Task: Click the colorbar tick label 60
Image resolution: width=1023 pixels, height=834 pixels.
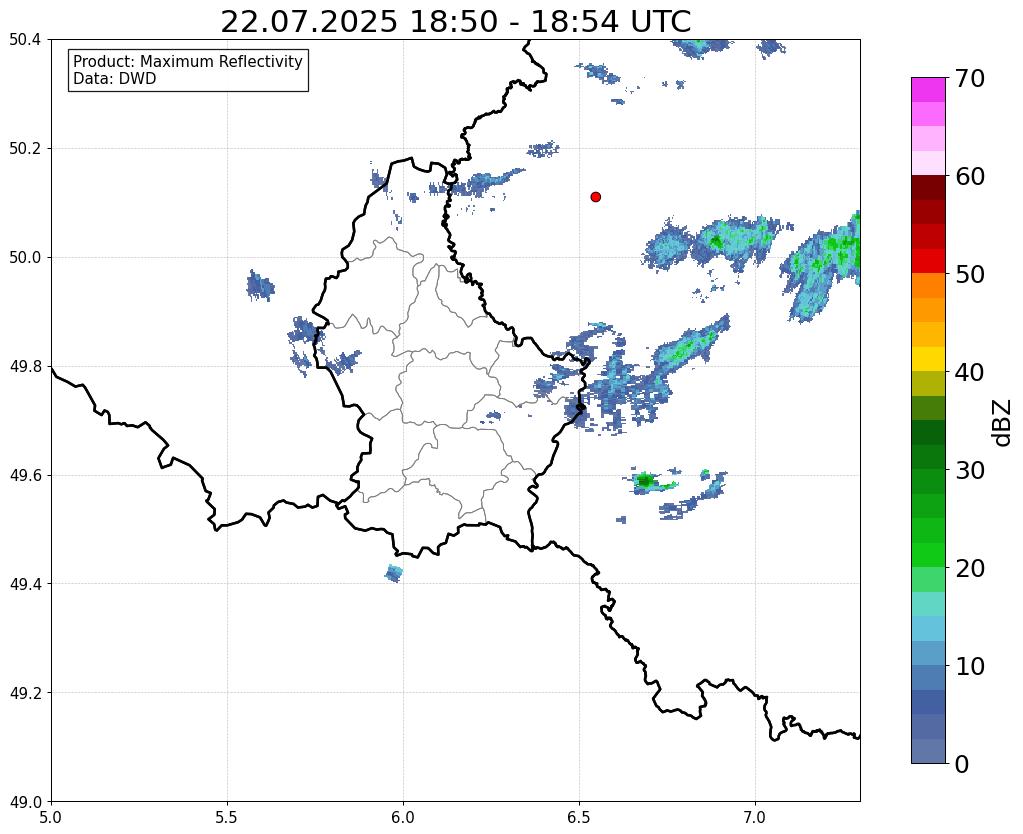Action: (970, 176)
